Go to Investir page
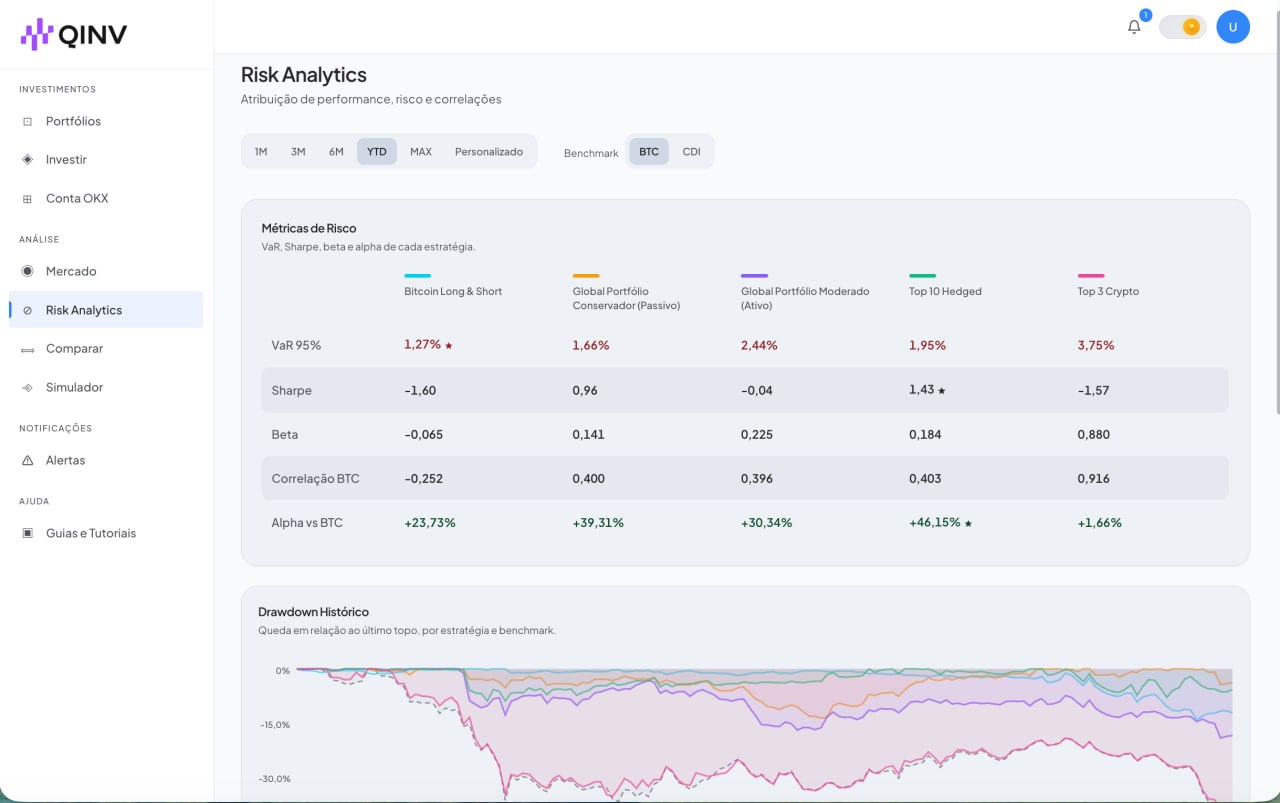 tap(106, 159)
